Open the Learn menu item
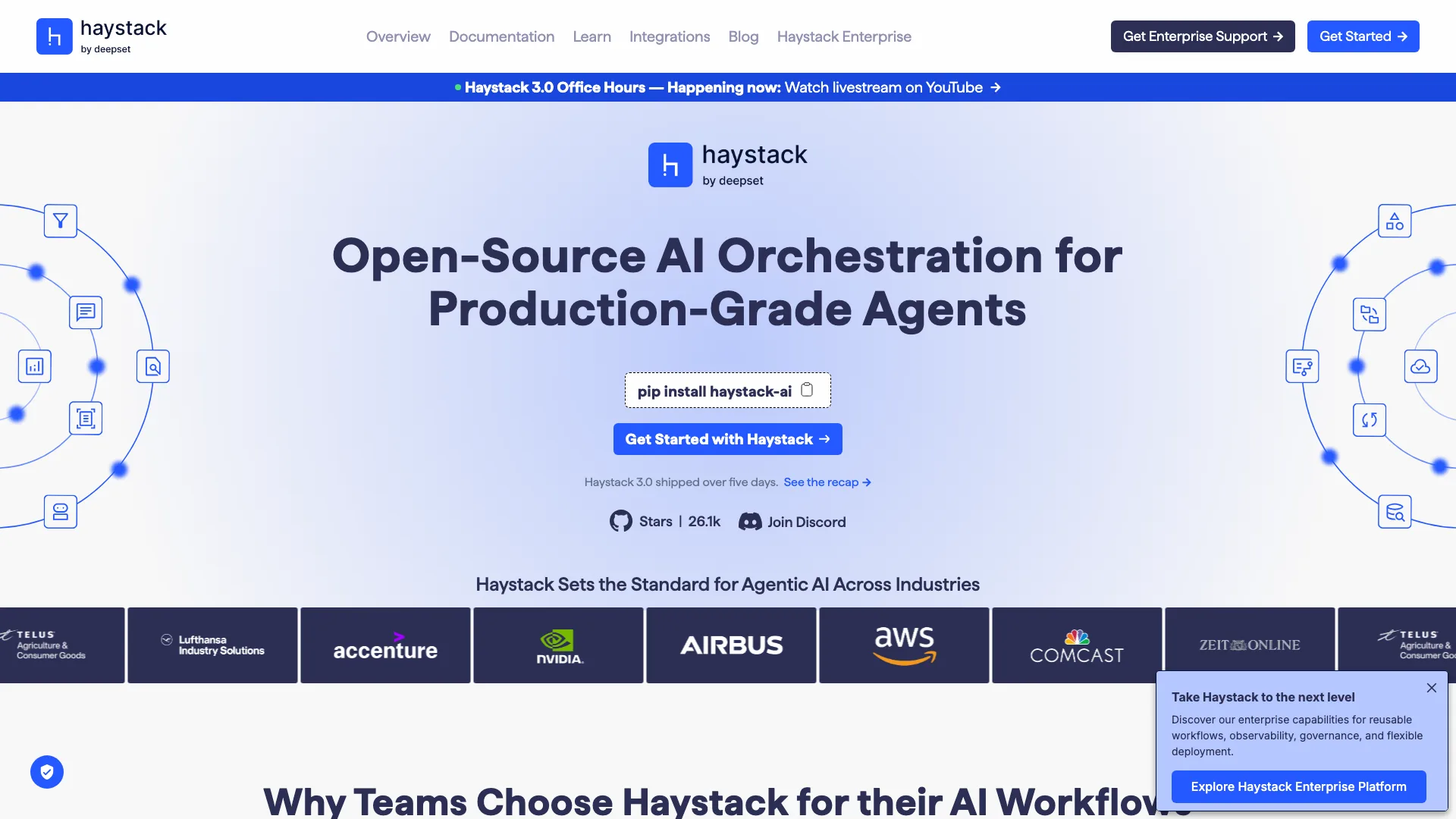Image resolution: width=1456 pixels, height=819 pixels. (x=591, y=36)
